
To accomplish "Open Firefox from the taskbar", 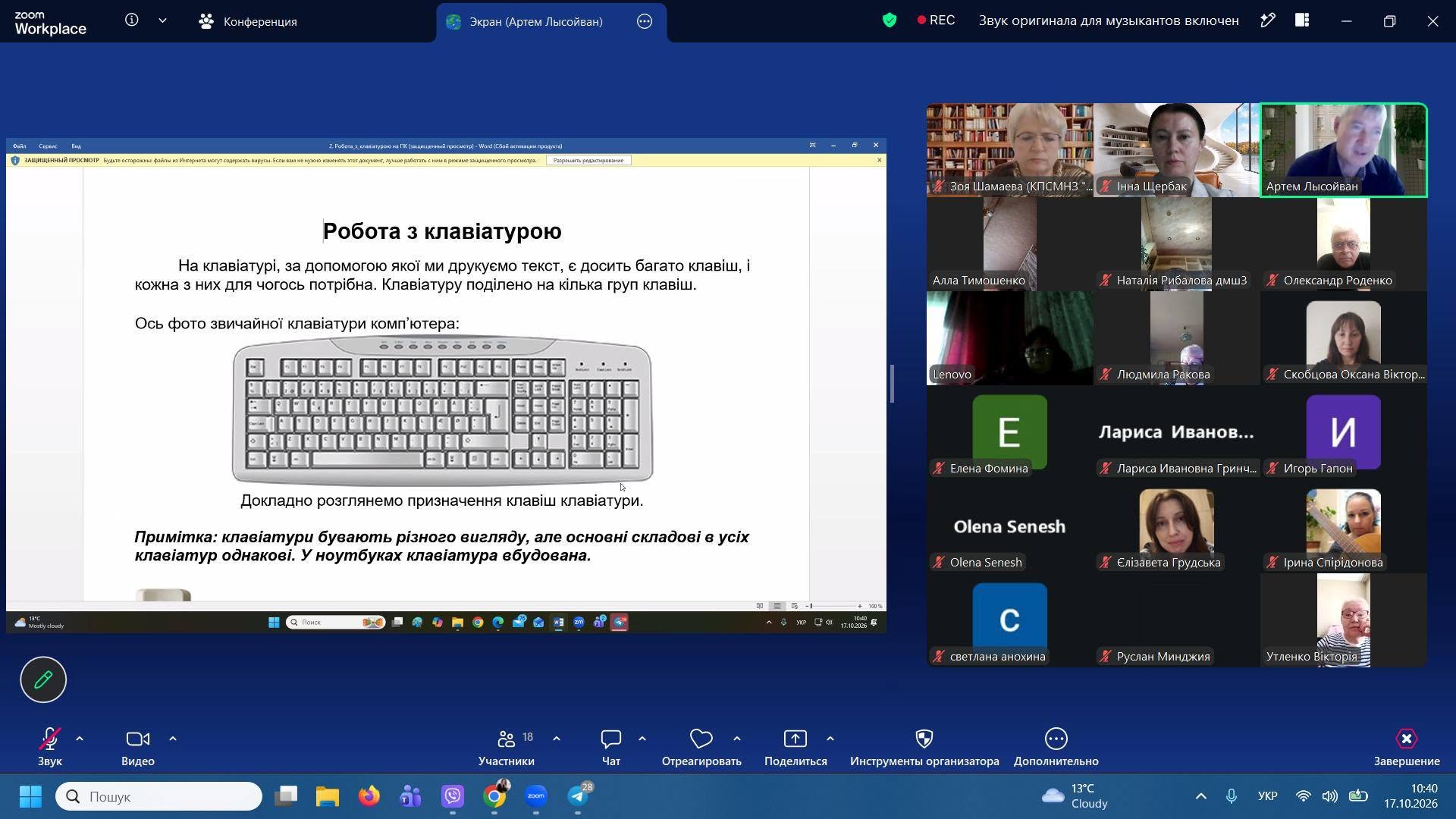I will 369,796.
